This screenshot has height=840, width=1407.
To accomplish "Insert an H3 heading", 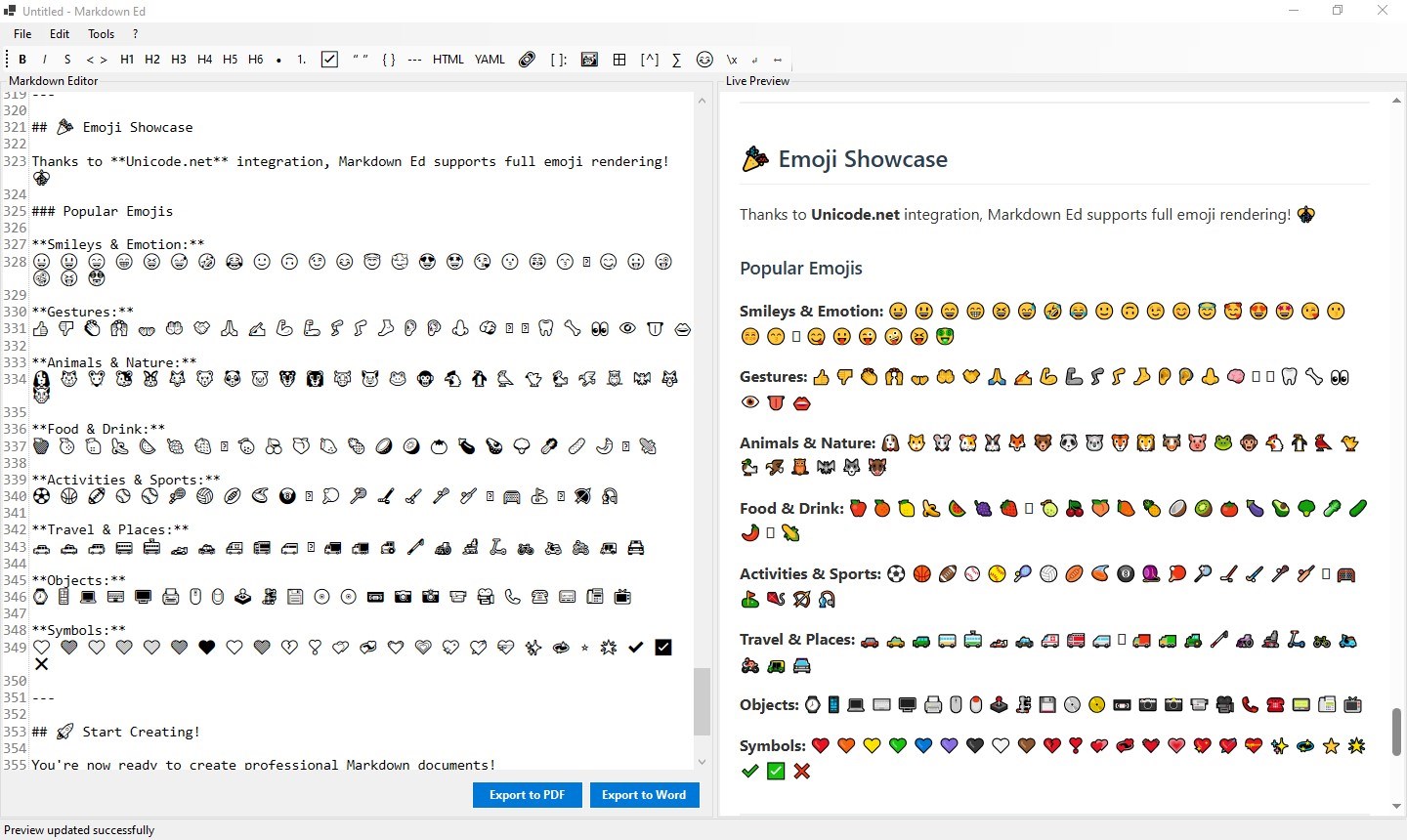I will (x=179, y=60).
